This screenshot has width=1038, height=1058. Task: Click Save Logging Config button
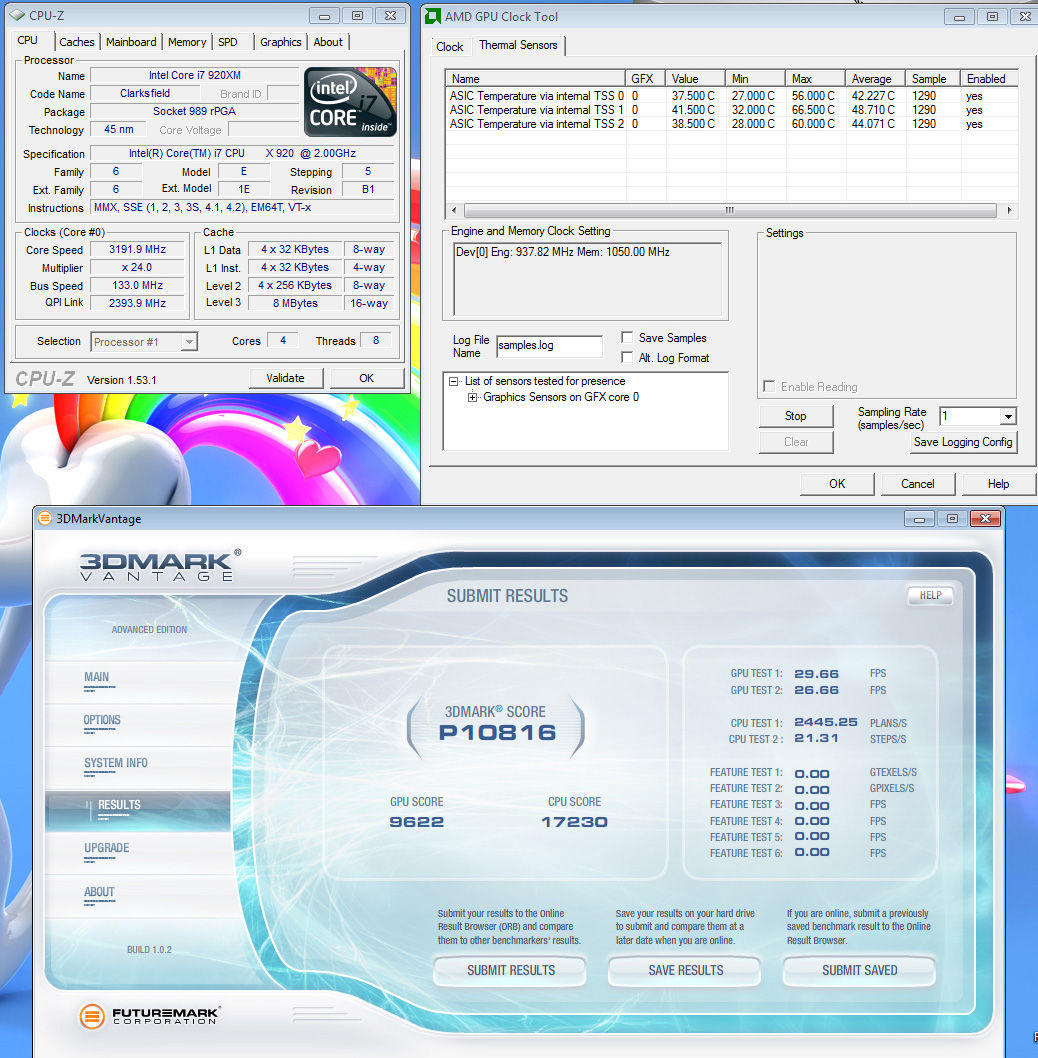point(963,442)
